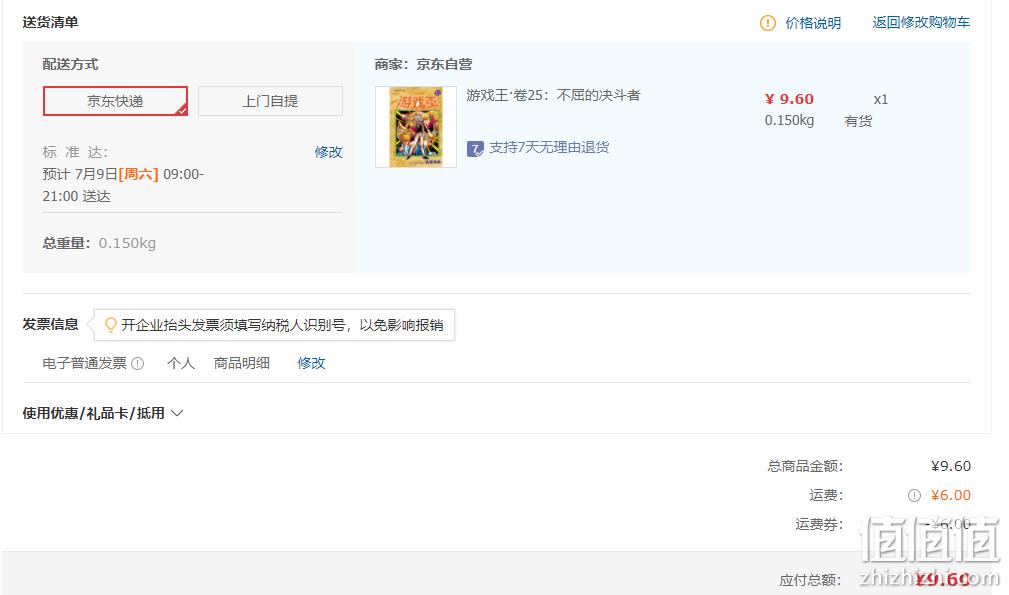Image resolution: width=1009 pixels, height=595 pixels.
Task: Click the 商品明细 invoice content text
Action: pyautogui.click(x=241, y=363)
